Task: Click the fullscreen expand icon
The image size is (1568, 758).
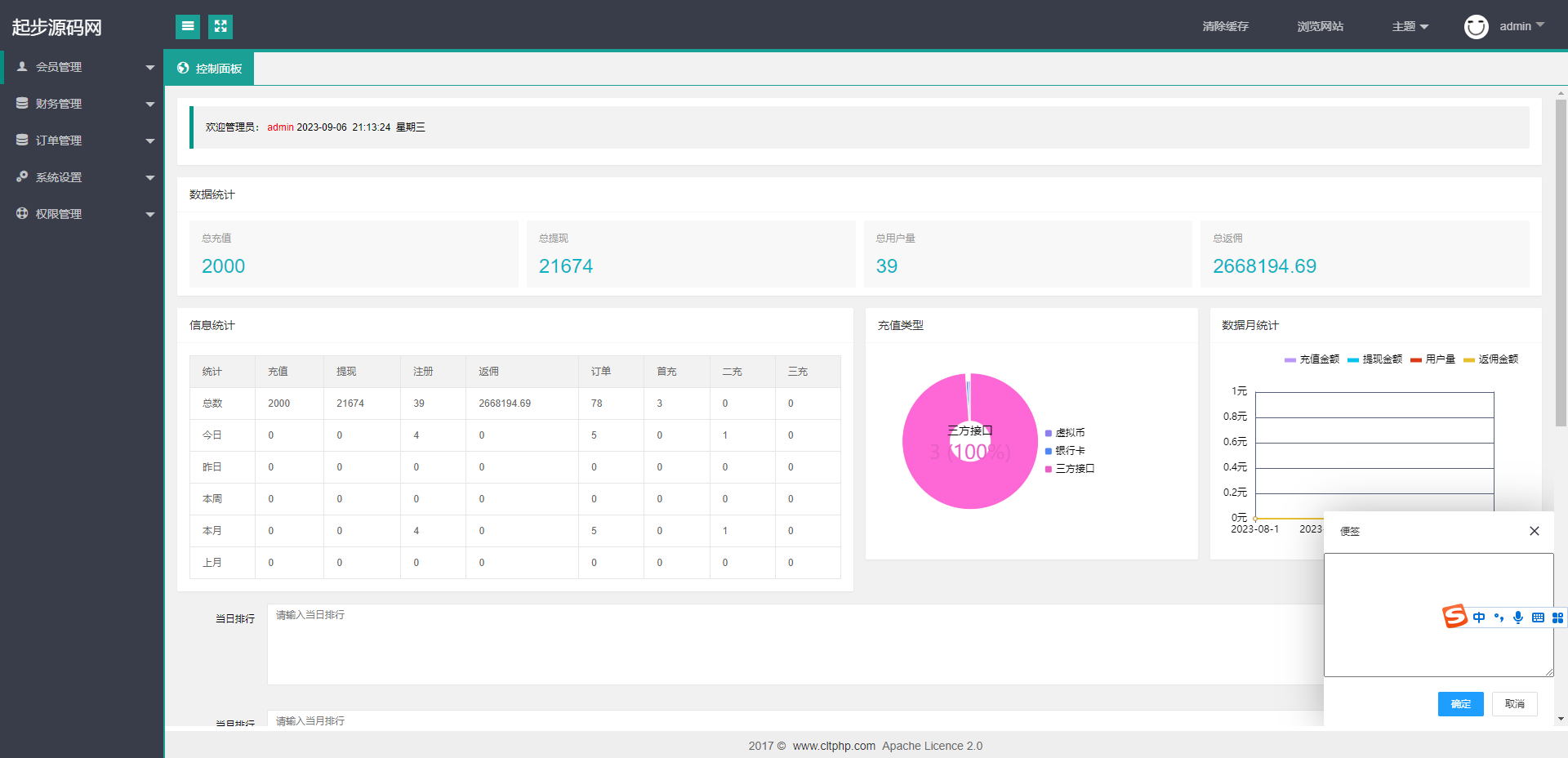Action: point(220,26)
